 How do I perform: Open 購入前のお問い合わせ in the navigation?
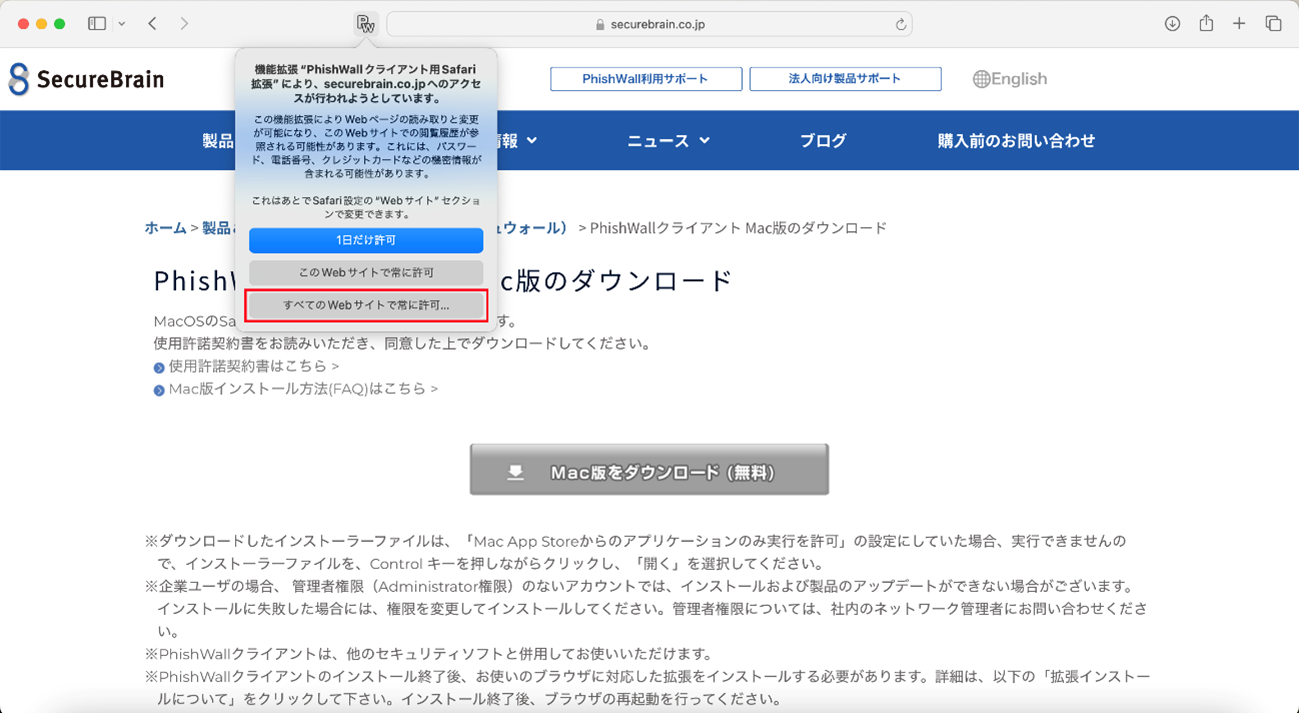[x=1016, y=141]
